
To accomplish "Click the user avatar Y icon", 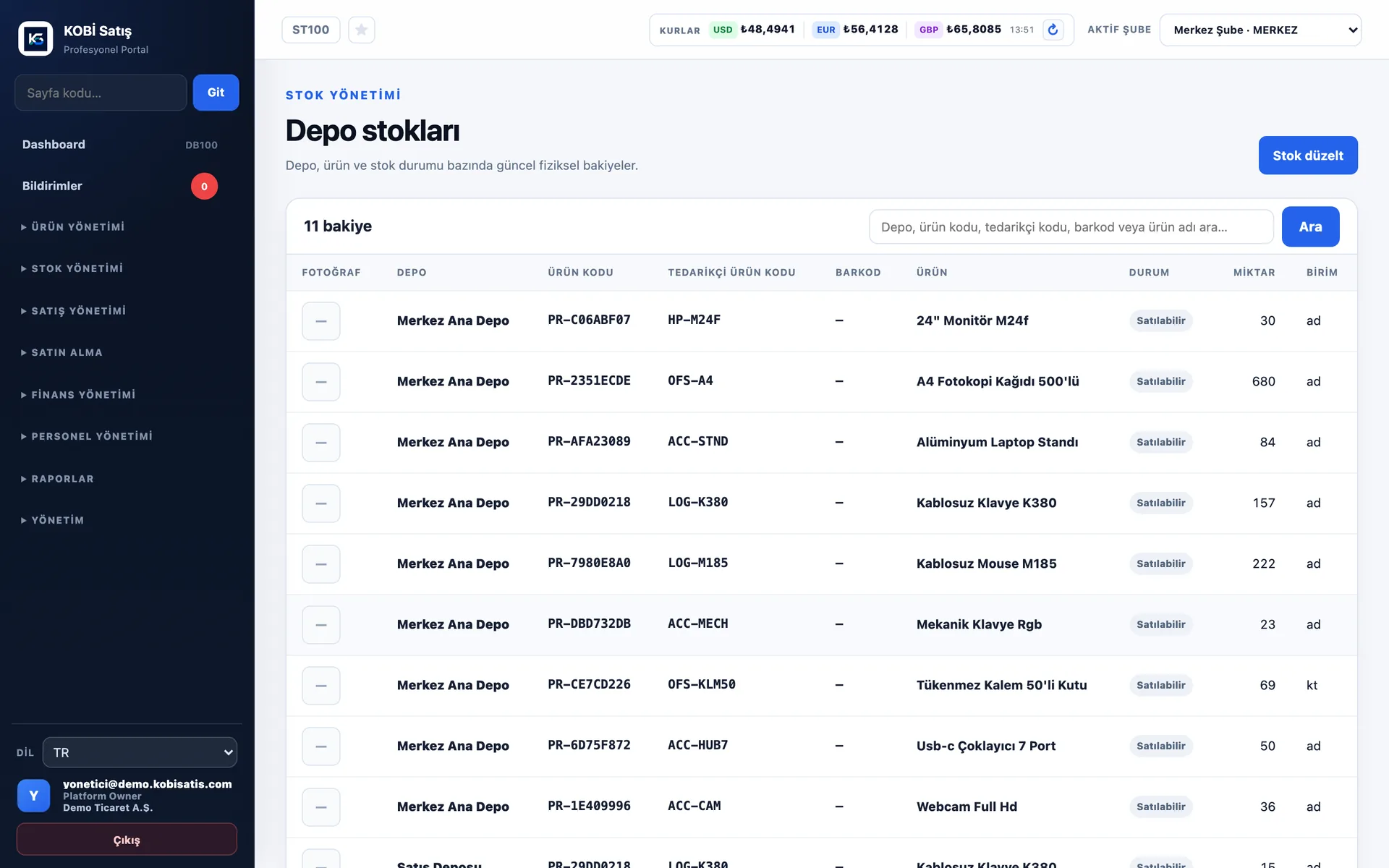I will [33, 795].
